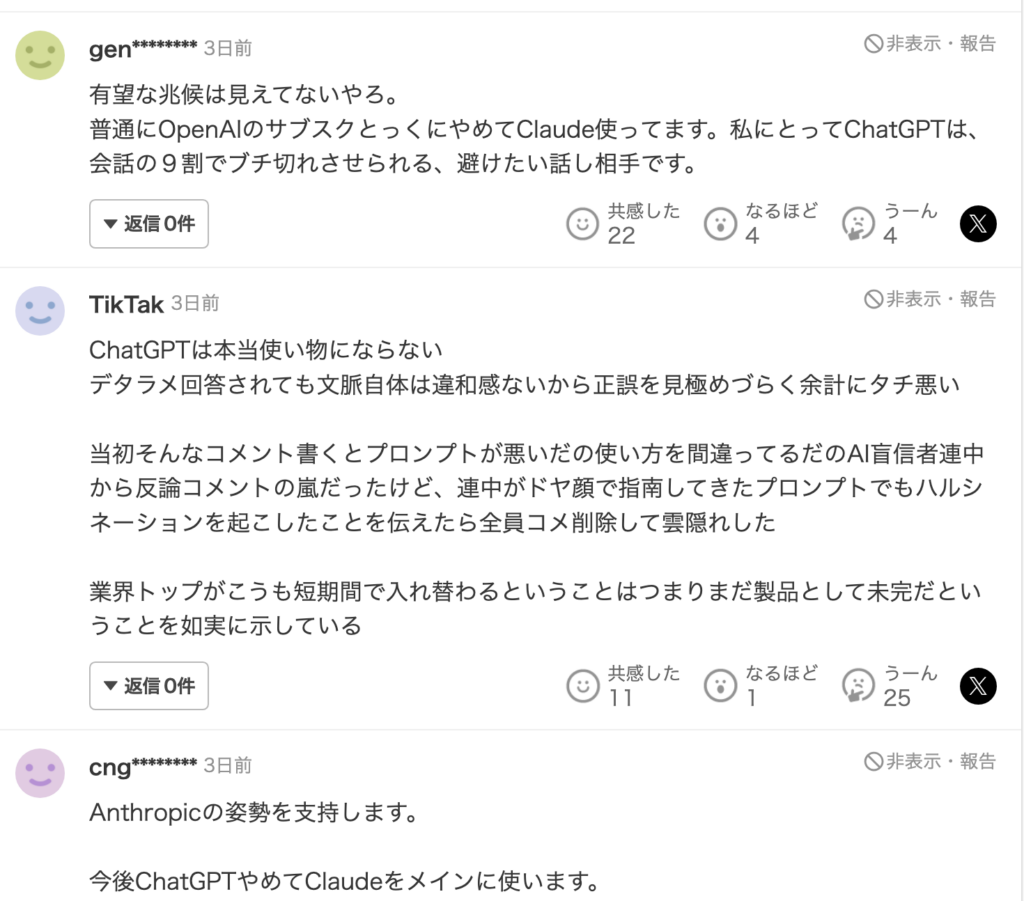
Task: Open cng's purple avatar profile
Action: click(x=40, y=773)
